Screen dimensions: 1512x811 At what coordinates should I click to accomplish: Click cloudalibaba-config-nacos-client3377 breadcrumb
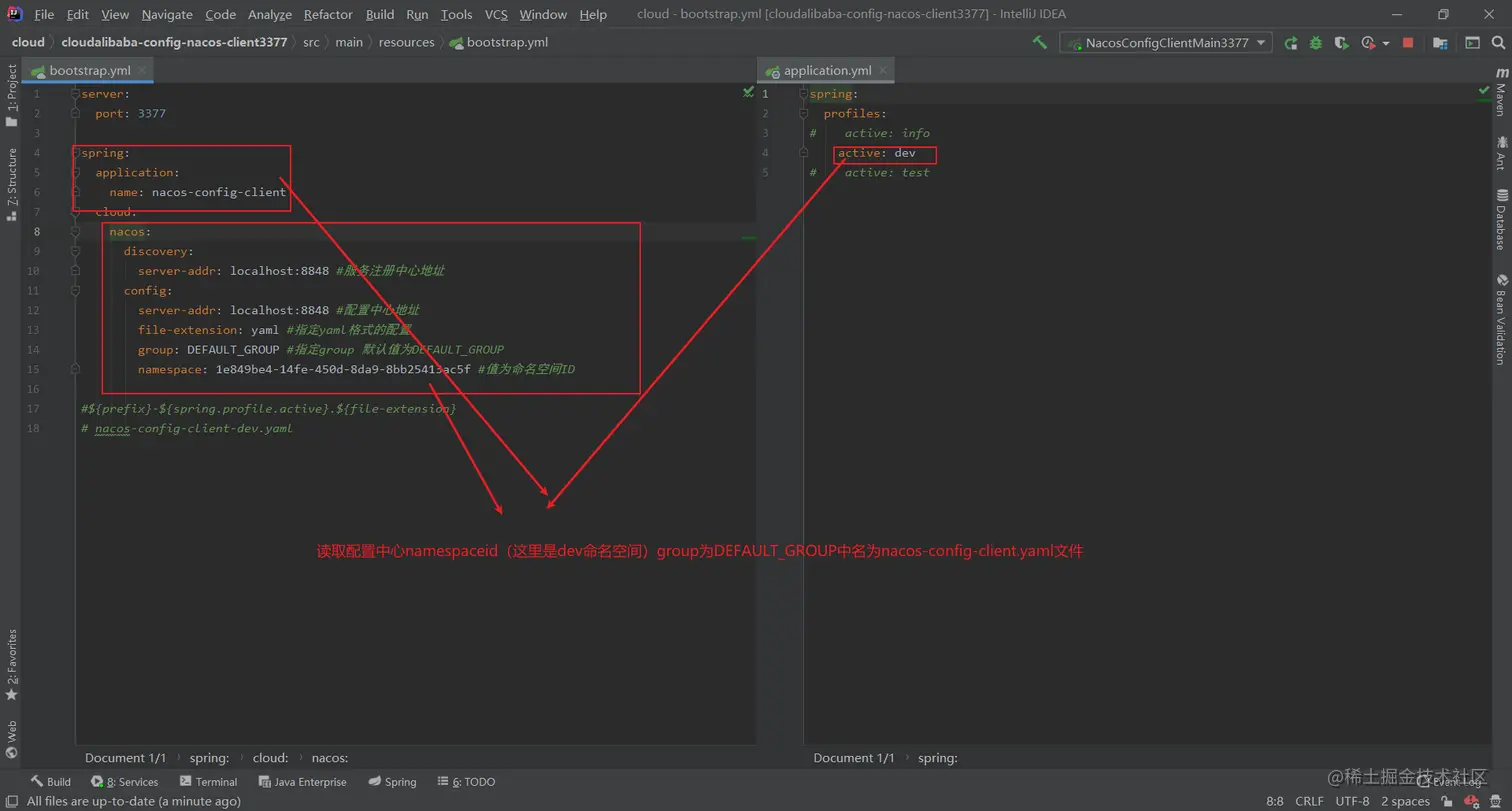(174, 42)
